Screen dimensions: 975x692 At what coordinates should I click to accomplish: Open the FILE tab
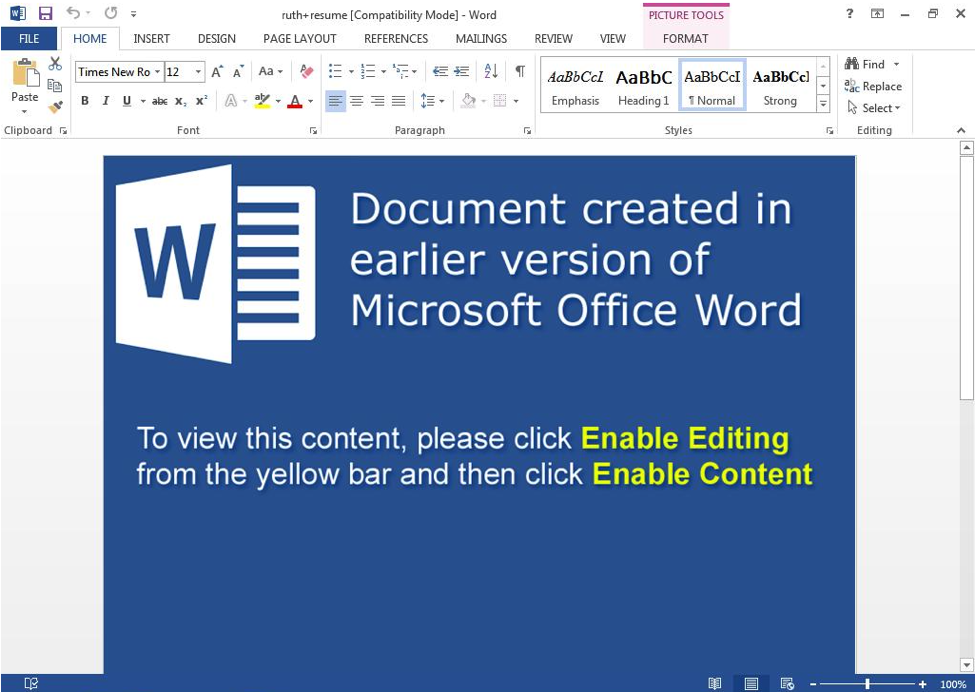click(x=29, y=39)
